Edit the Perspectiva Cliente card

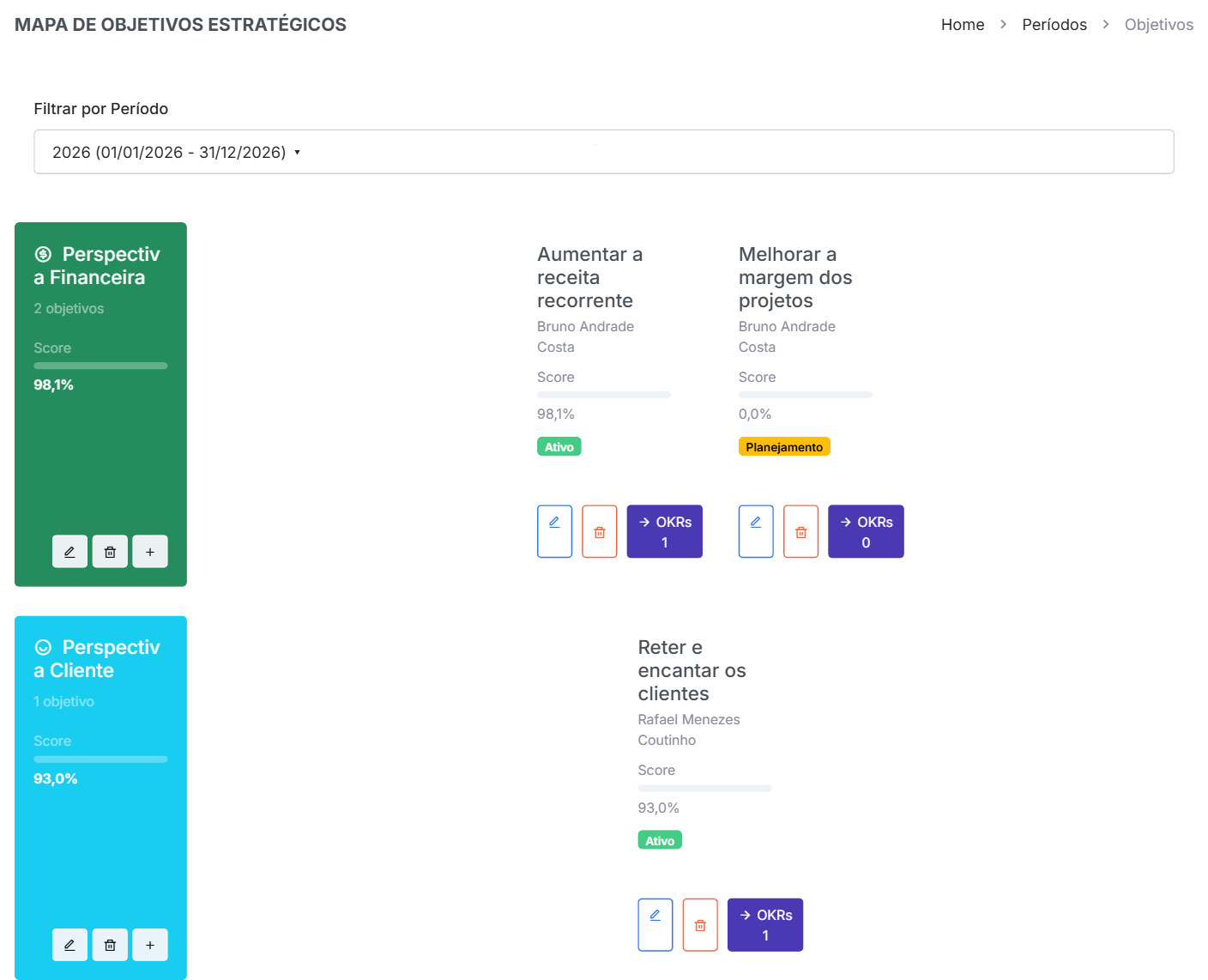click(x=69, y=945)
